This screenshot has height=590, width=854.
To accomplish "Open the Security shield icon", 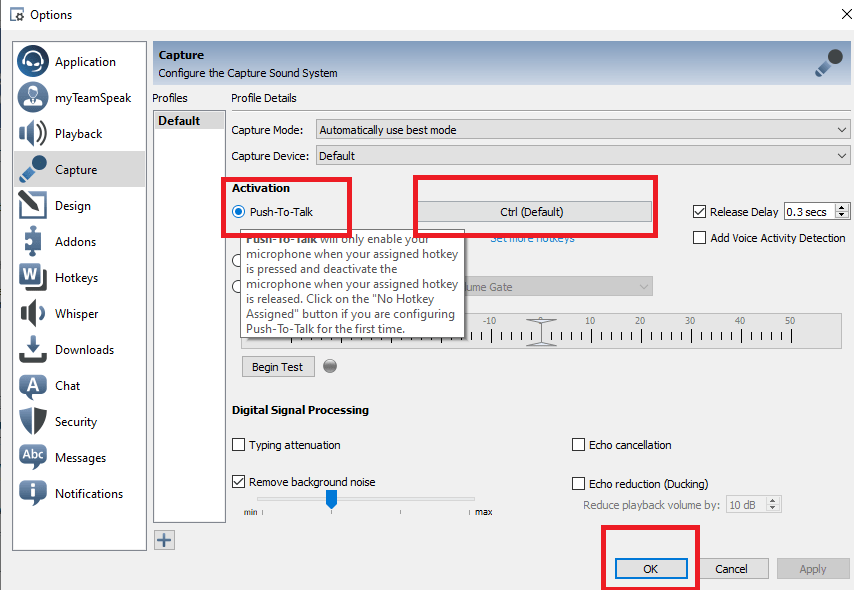I will (x=33, y=422).
